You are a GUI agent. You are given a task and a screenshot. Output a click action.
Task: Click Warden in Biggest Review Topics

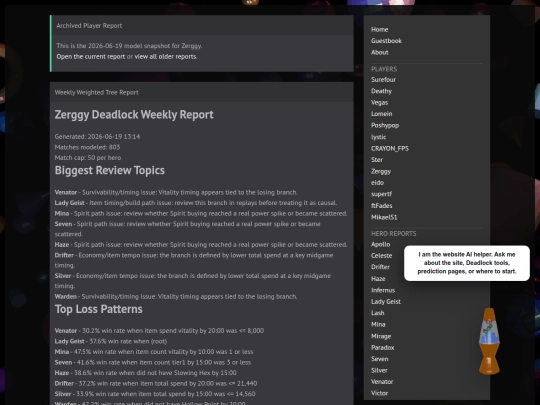tap(66, 297)
